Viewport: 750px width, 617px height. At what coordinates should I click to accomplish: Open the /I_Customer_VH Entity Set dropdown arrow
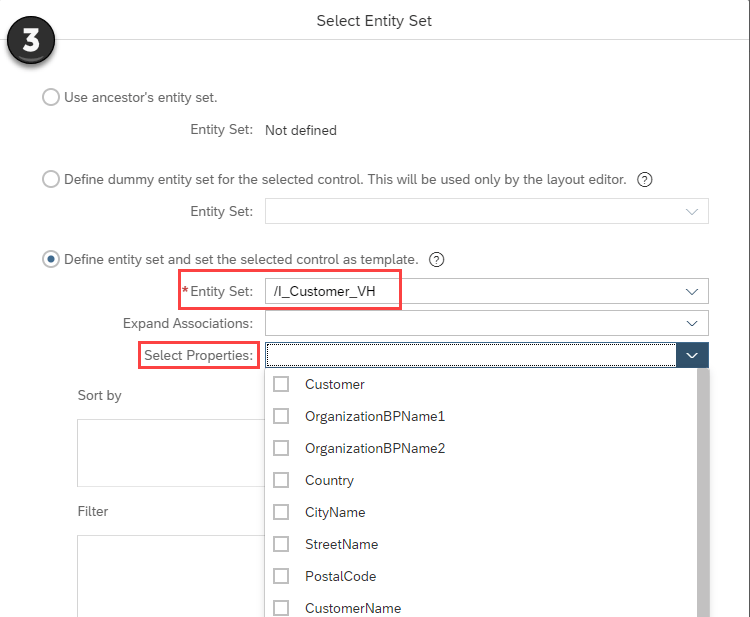691,292
